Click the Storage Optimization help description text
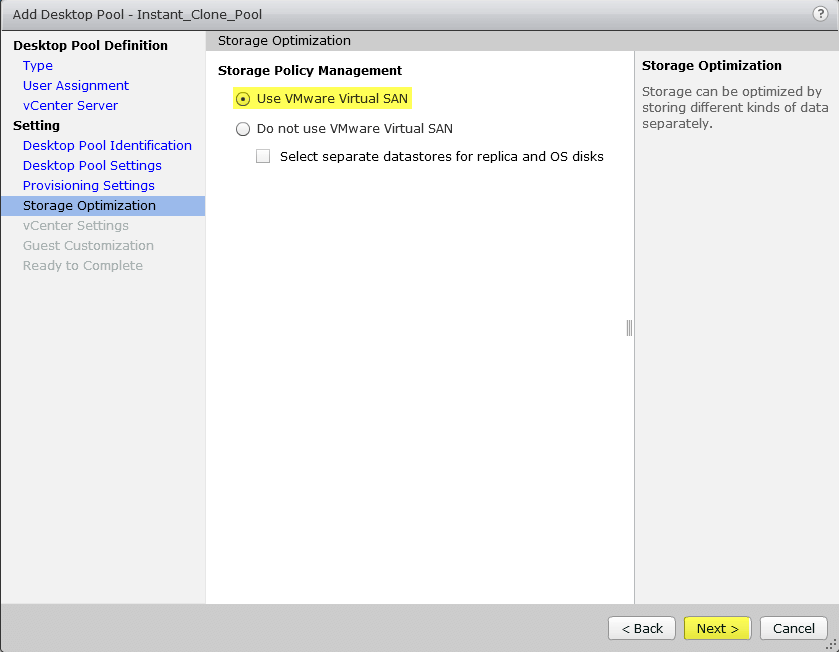 tap(735, 108)
